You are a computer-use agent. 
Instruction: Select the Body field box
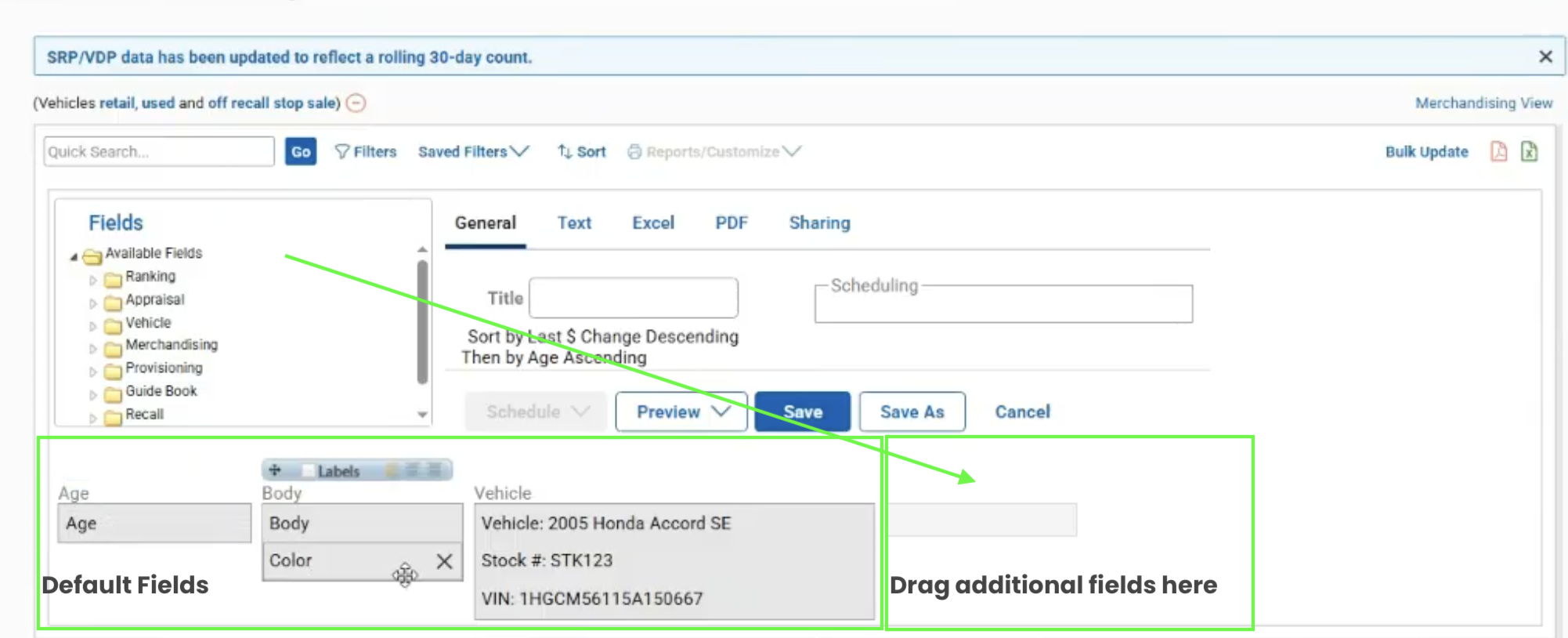click(x=362, y=523)
